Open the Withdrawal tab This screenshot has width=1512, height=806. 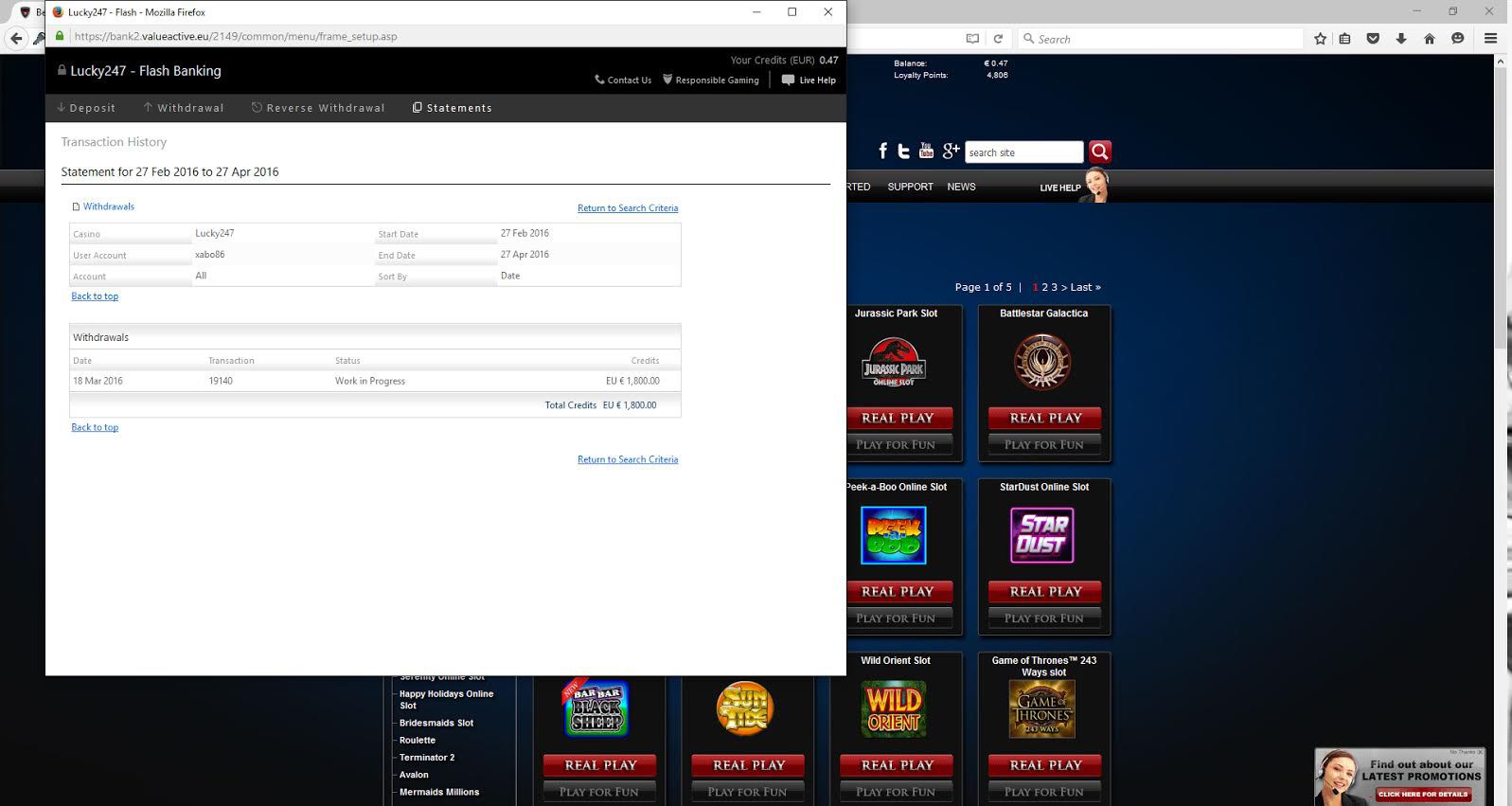click(x=184, y=108)
